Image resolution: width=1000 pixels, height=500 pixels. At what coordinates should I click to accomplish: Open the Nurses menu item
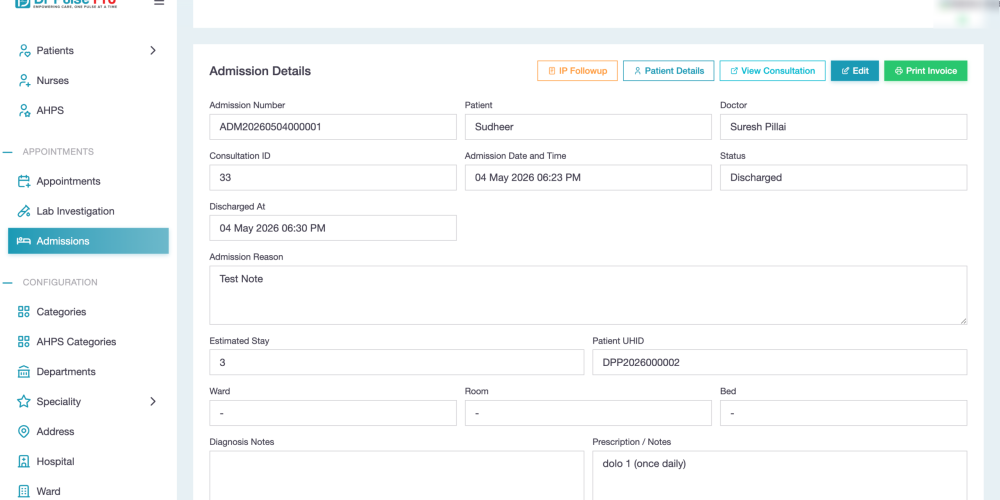(88, 80)
